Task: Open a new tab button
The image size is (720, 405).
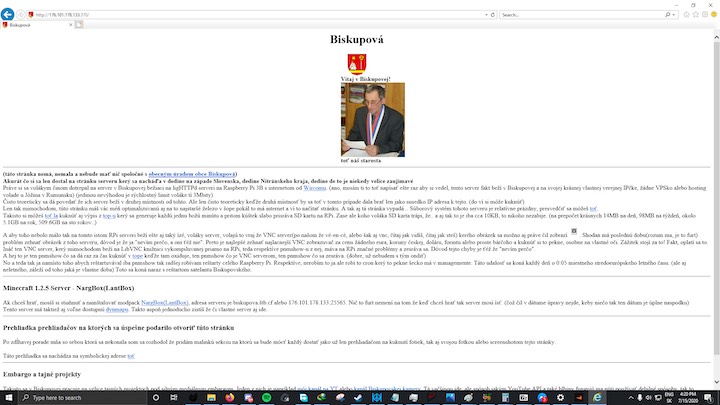Action: tap(79, 25)
